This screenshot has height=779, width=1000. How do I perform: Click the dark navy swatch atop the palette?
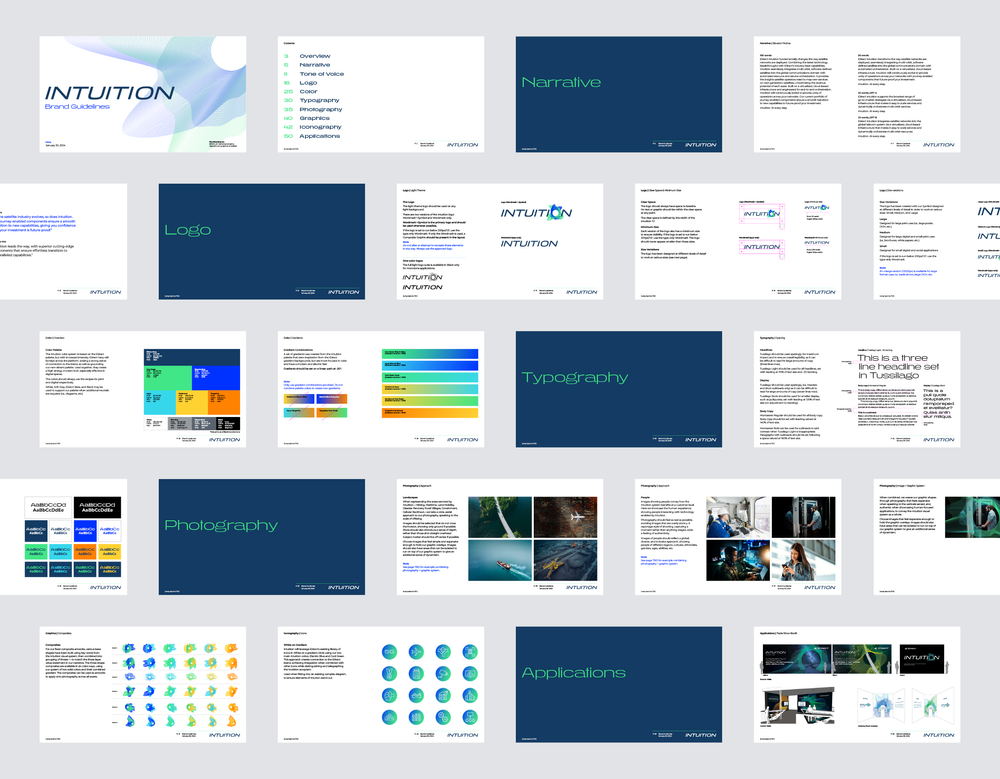[192, 357]
